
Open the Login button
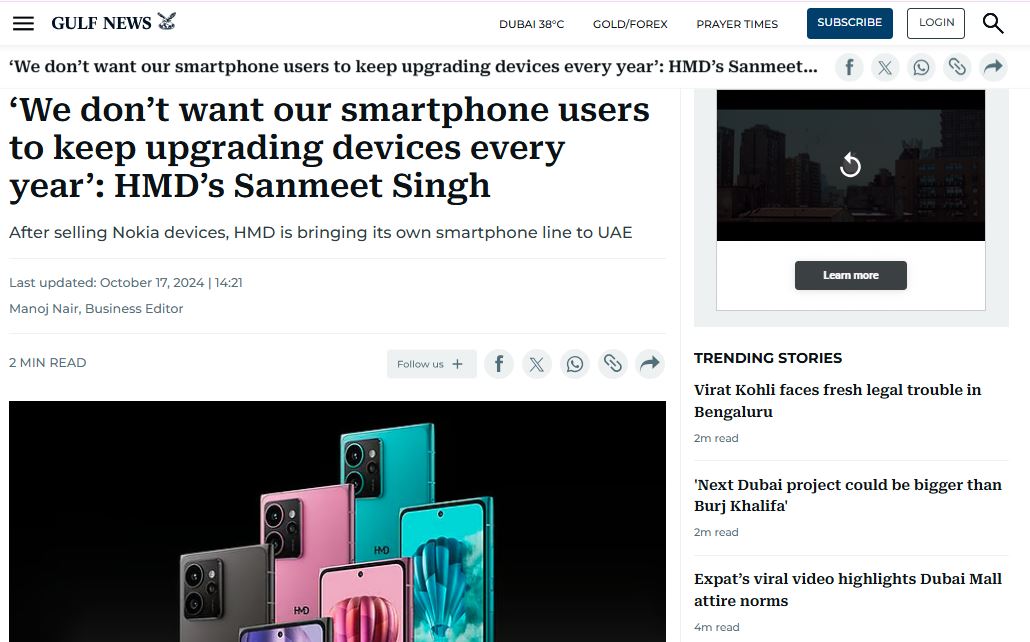(x=936, y=23)
